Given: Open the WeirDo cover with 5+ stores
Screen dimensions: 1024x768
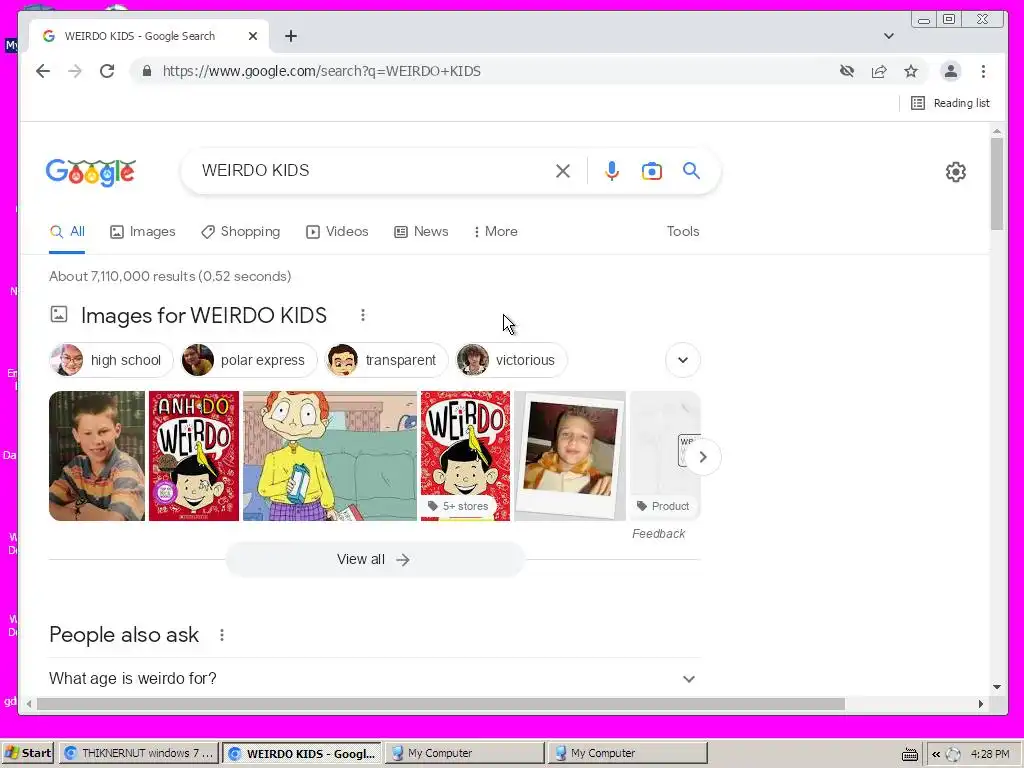Looking at the screenshot, I should 466,456.
